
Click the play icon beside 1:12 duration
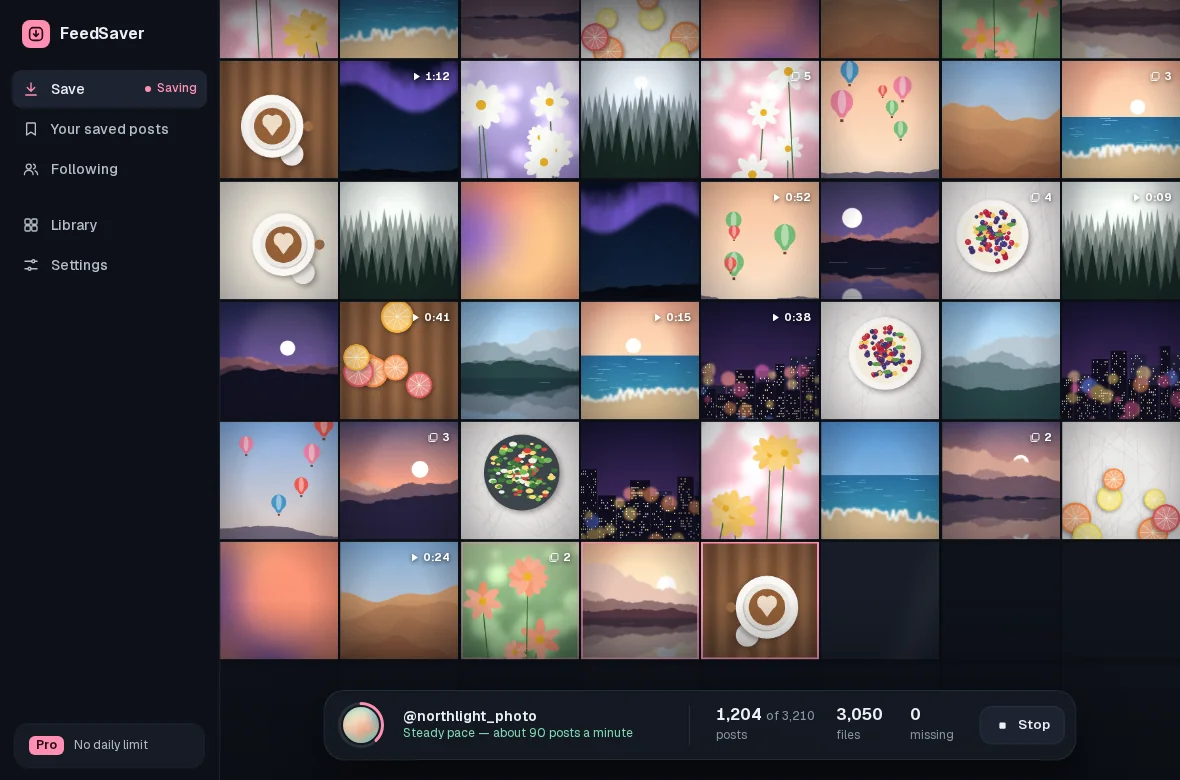[x=417, y=77]
